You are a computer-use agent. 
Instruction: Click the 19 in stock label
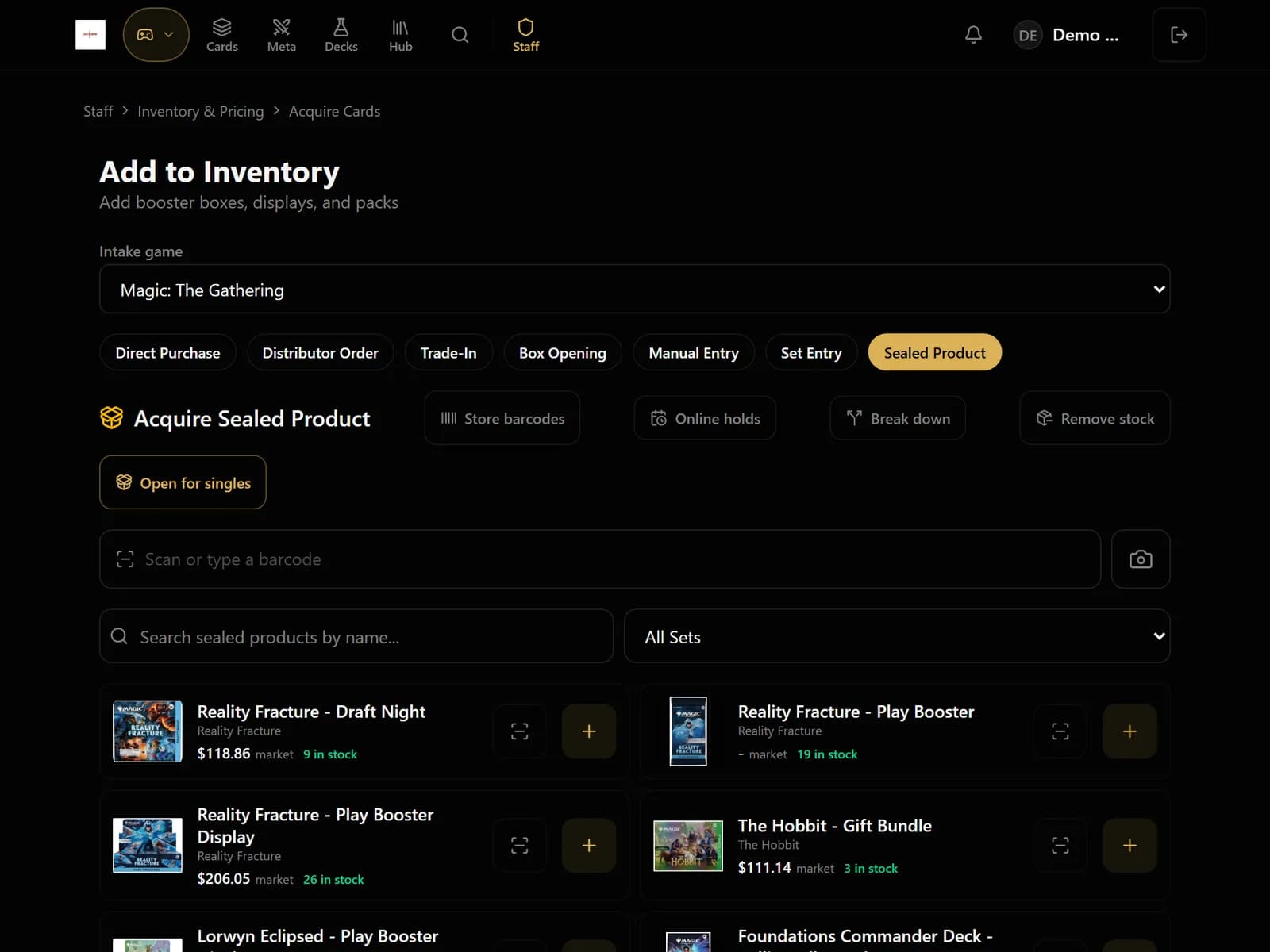[827, 754]
